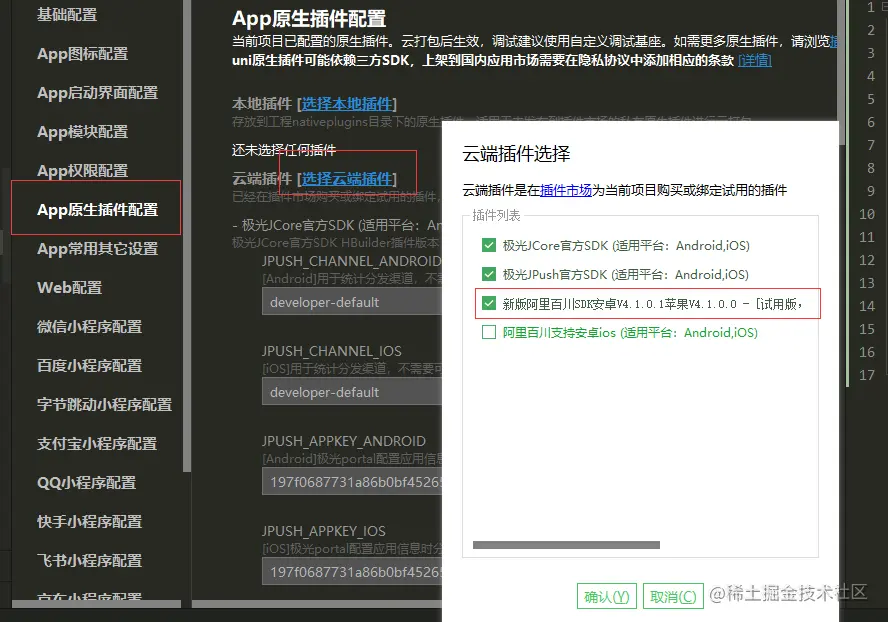Click 还未选择任何插件 text
The width and height of the screenshot is (888, 622).
(284, 150)
